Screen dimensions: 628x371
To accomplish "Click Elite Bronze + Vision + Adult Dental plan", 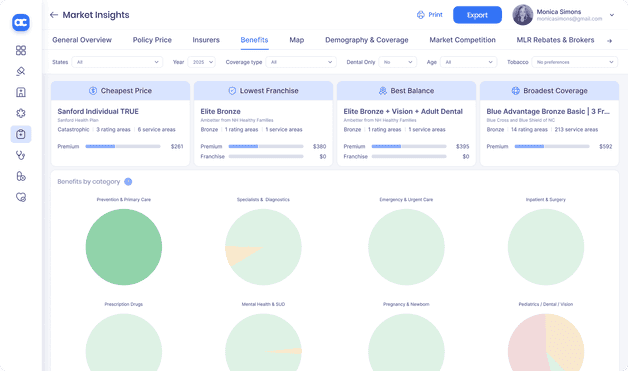I will 403,111.
